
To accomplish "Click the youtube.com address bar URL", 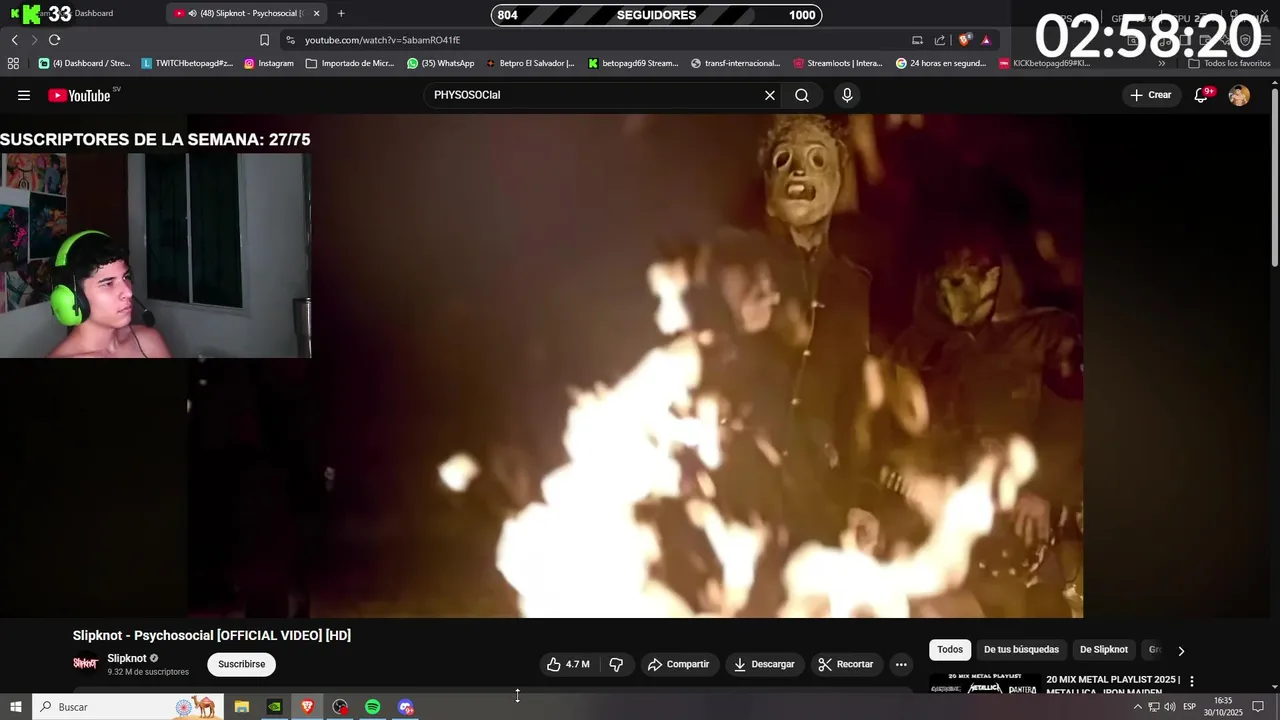I will (382, 40).
